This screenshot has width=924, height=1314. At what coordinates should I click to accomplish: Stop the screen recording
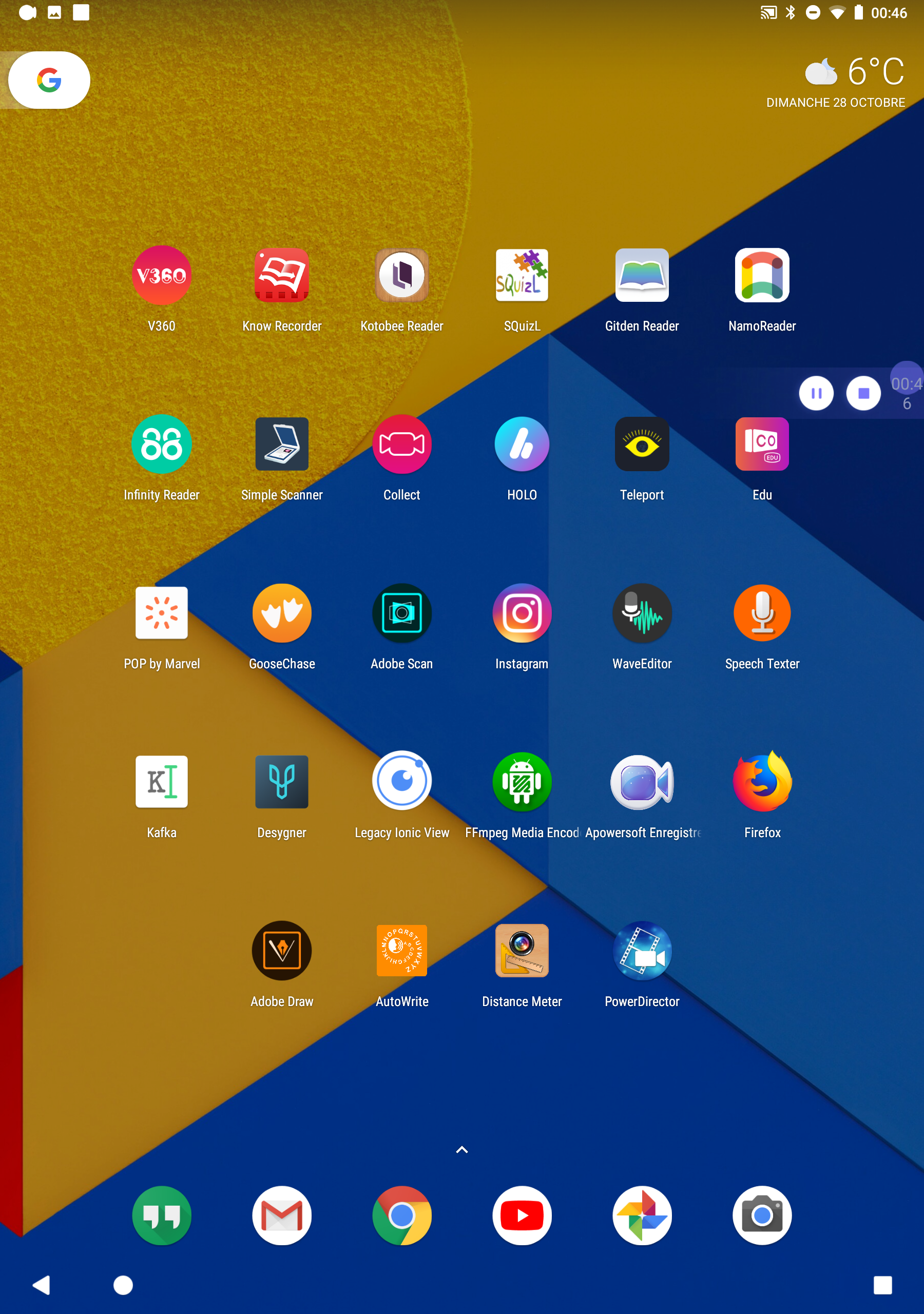point(863,393)
